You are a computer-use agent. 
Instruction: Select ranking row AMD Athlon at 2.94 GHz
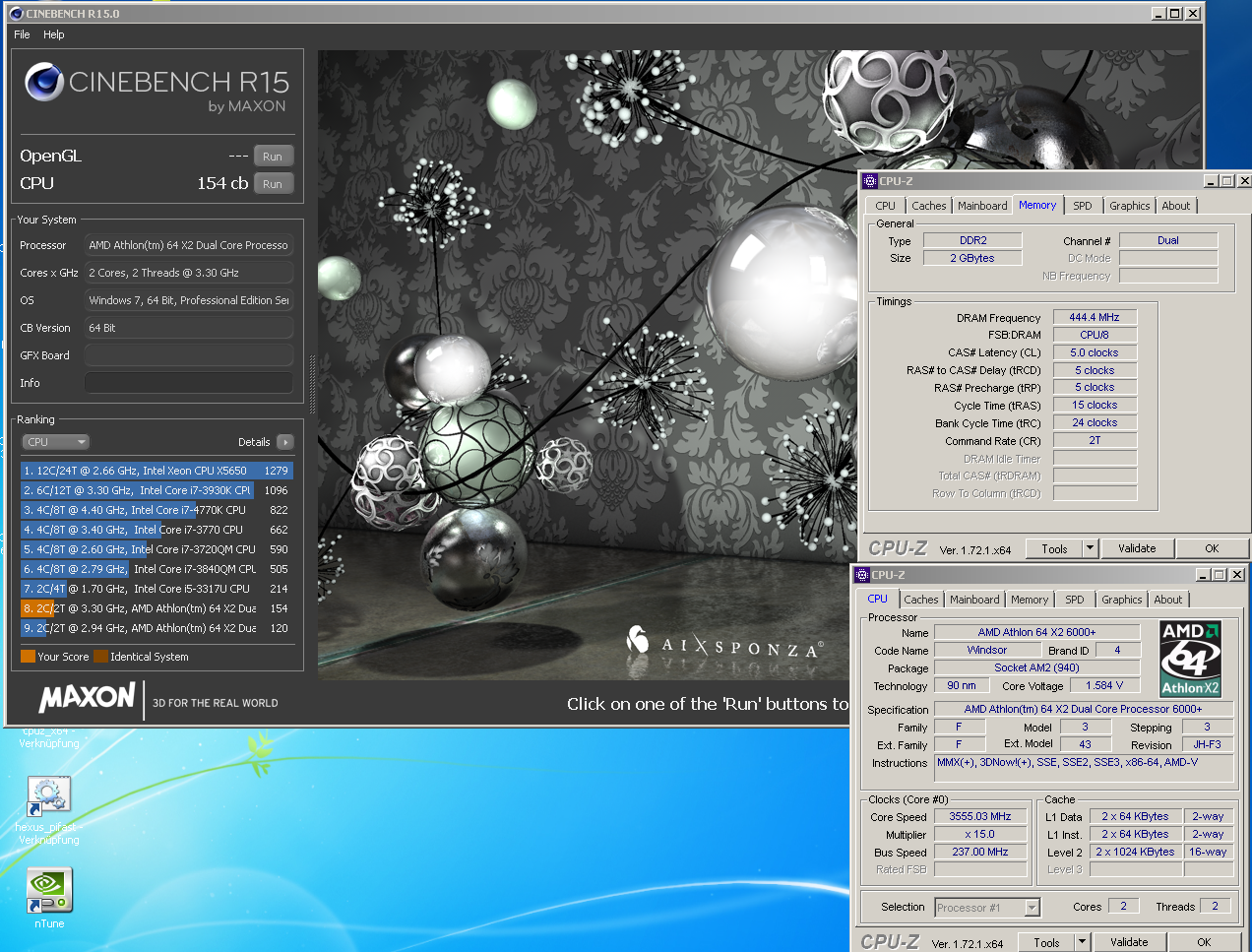pos(156,628)
